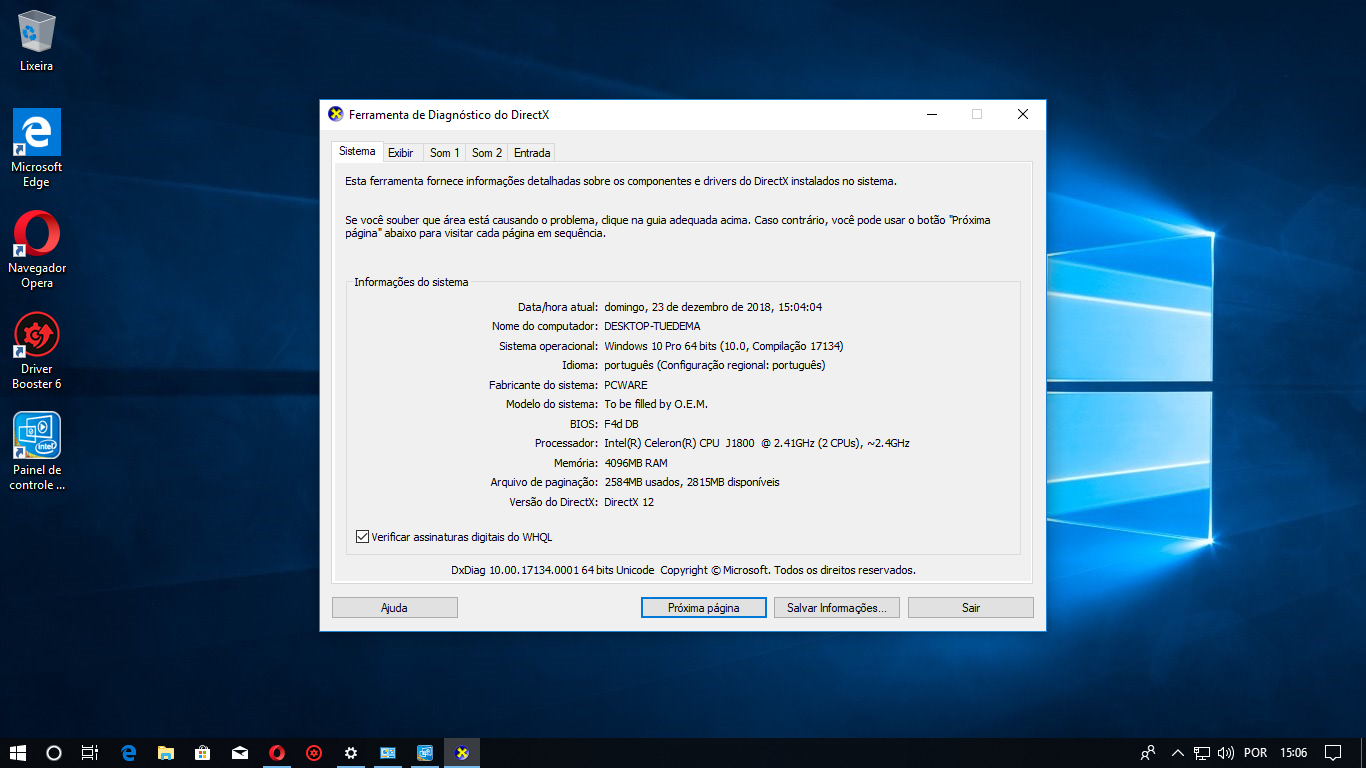Click the DESKTOP-TUEDEMA computer name value
Screen dimensions: 1366x768
[652, 326]
